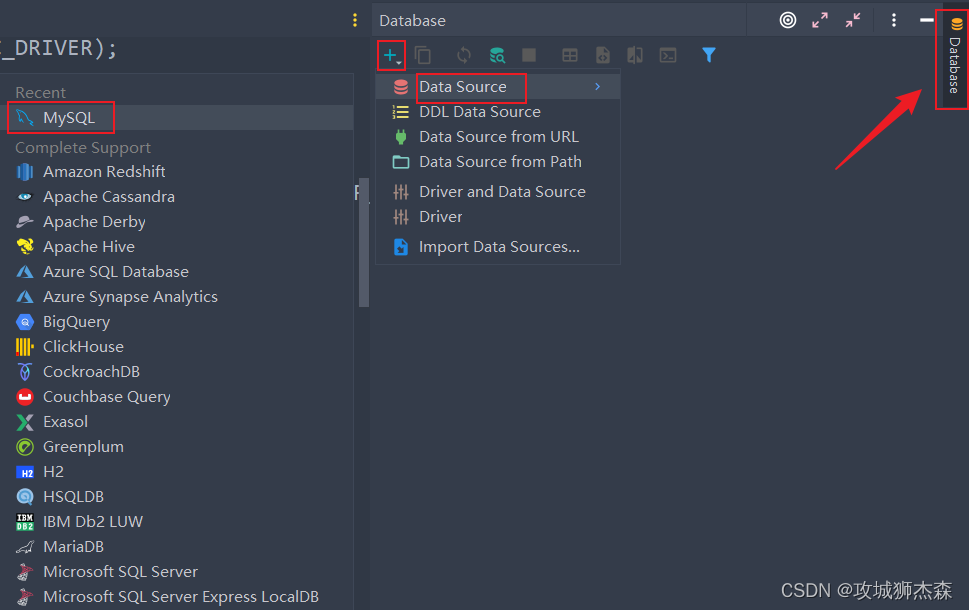This screenshot has width=969, height=610.
Task: Click the Compare structure icon
Action: 635,56
